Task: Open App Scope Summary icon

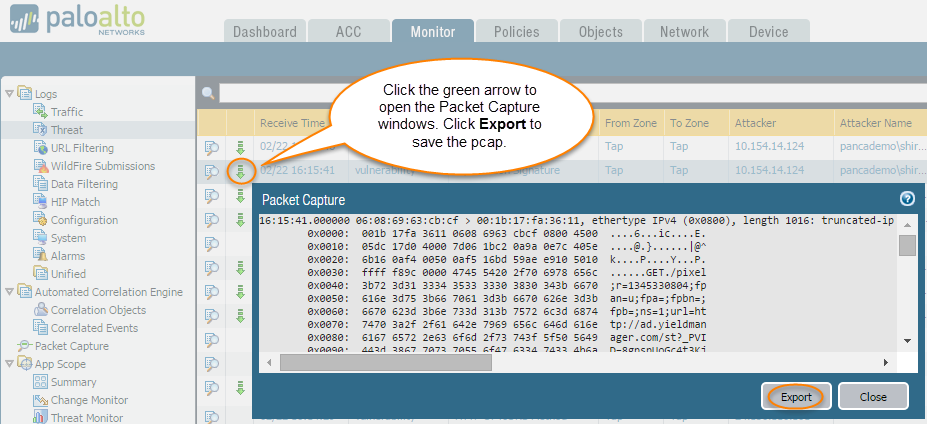Action: click(40, 382)
